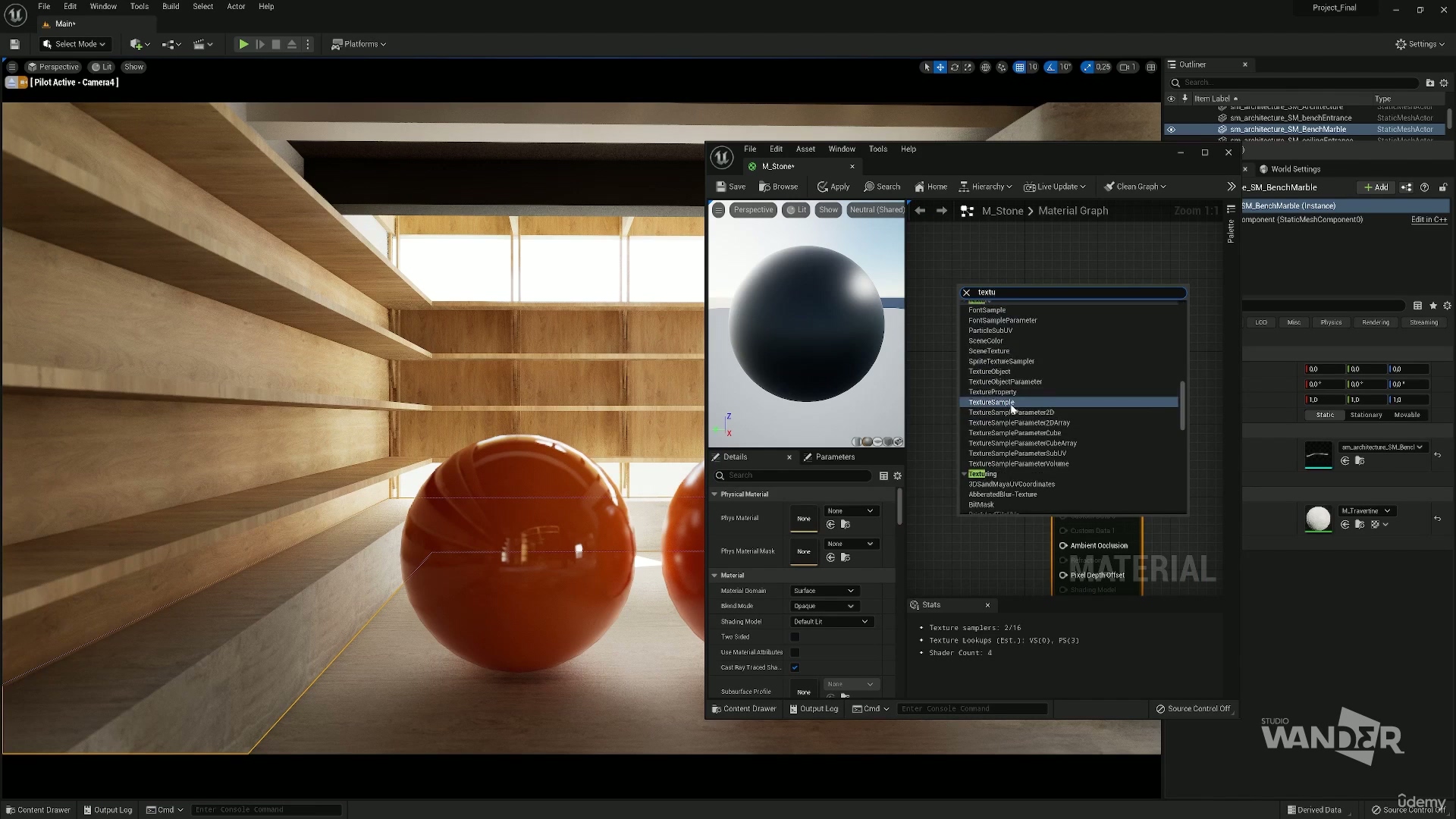Click the Apply material button
1456x819 pixels.
click(833, 187)
